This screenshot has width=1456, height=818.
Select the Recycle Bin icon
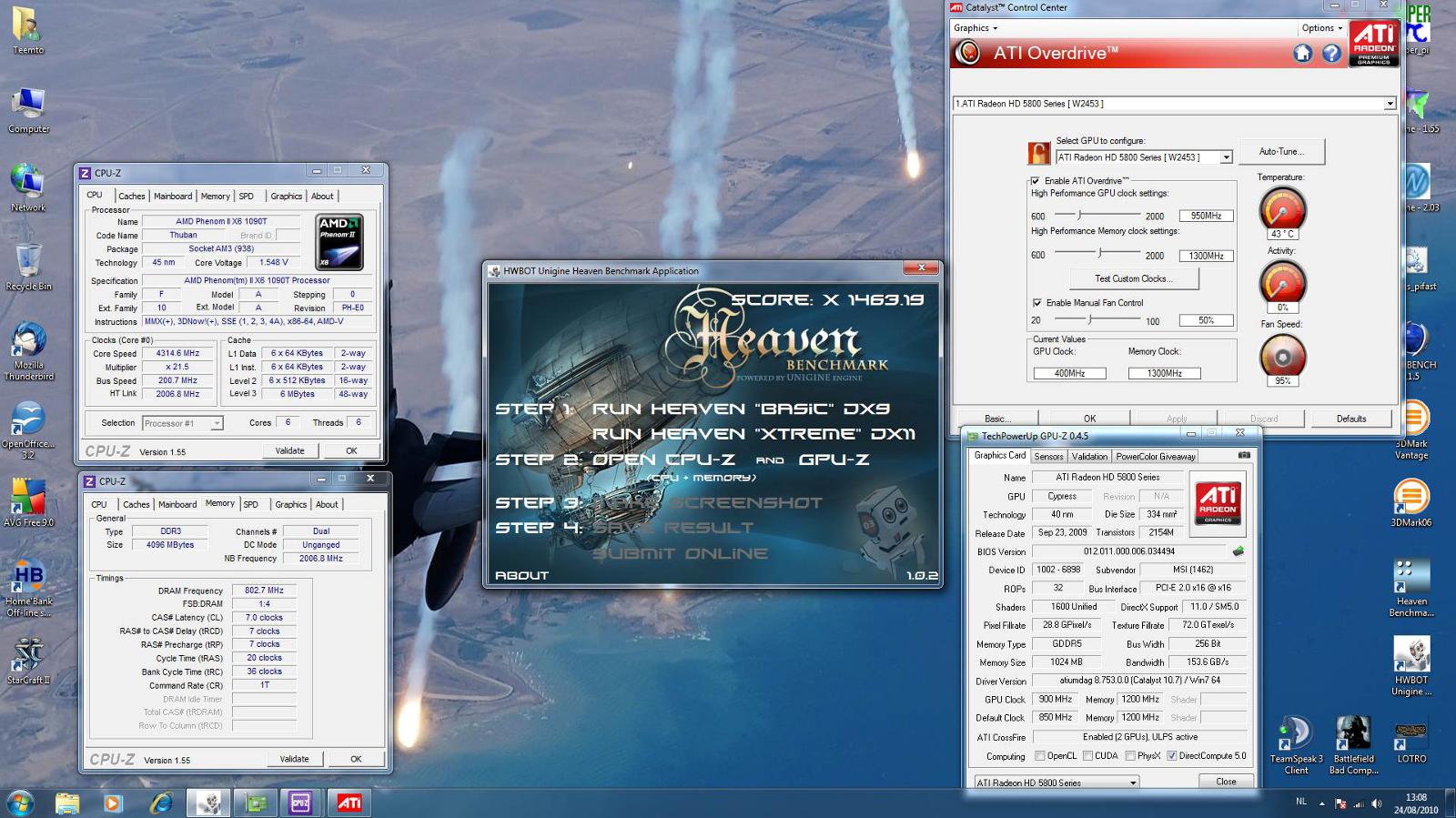click(x=28, y=267)
